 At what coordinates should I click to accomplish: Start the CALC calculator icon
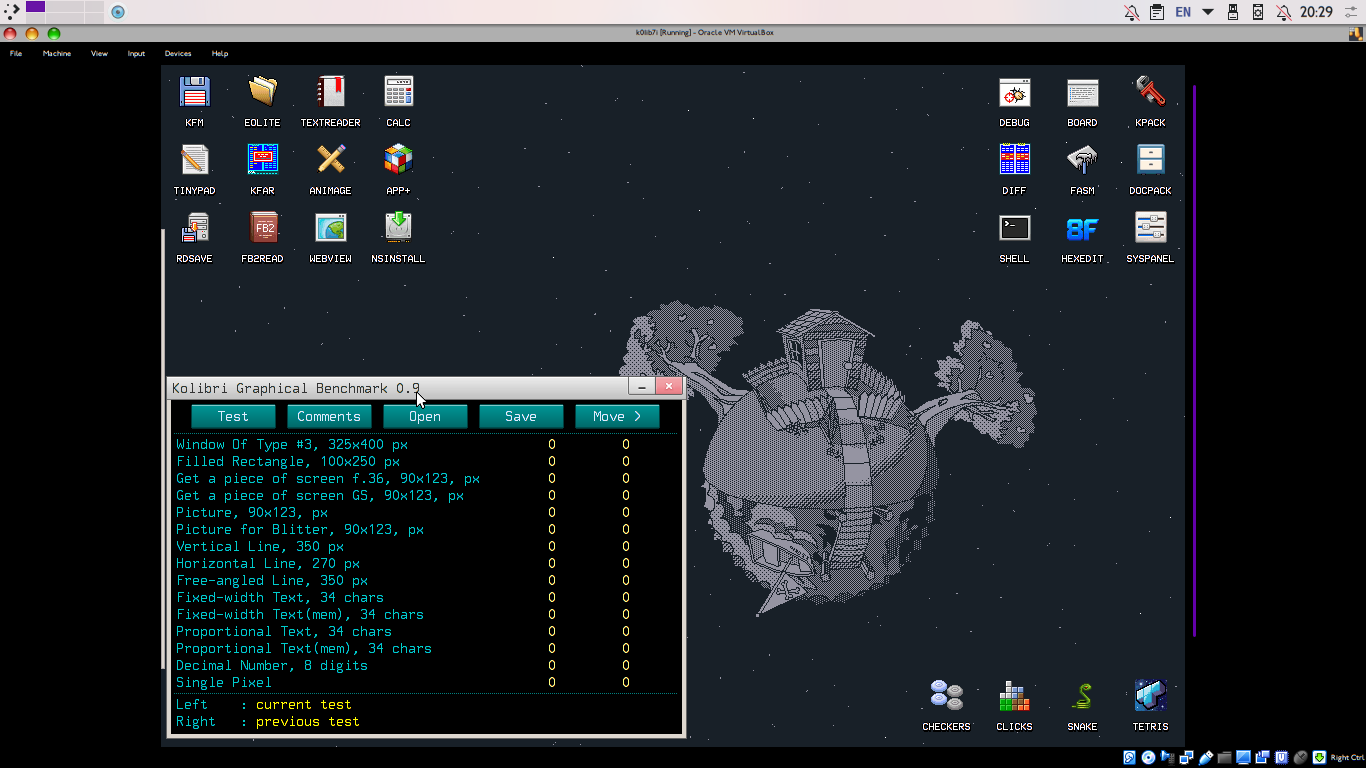(x=398, y=92)
